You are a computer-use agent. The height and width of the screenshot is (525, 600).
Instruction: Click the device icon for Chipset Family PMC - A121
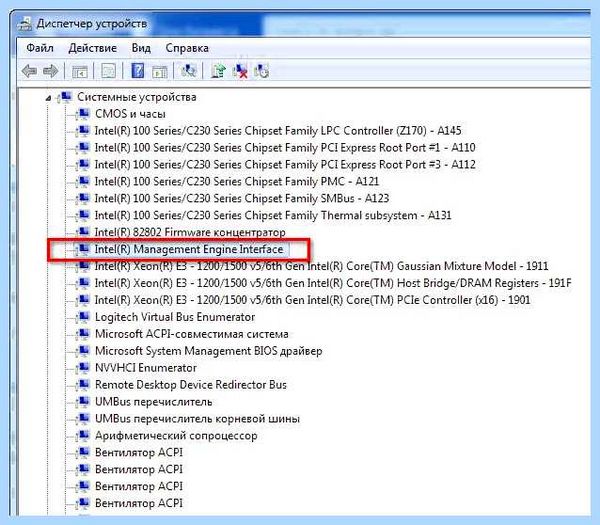[83, 181]
